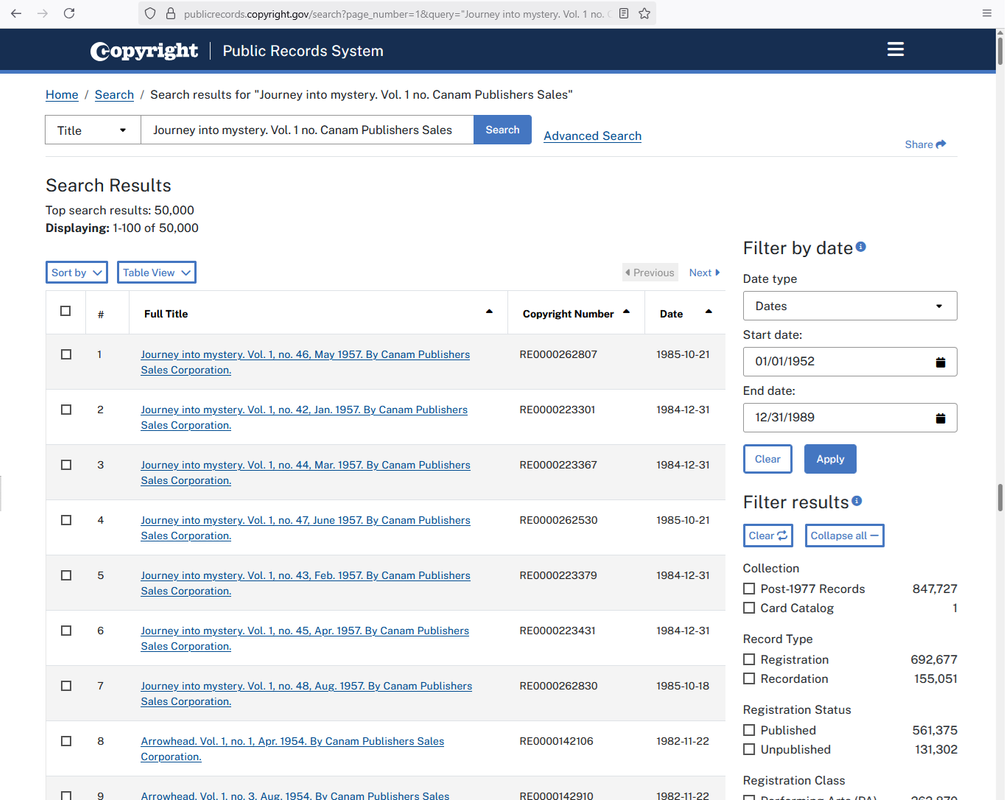The image size is (1006, 800).
Task: Open the Title search field dropdown
Action: click(93, 130)
